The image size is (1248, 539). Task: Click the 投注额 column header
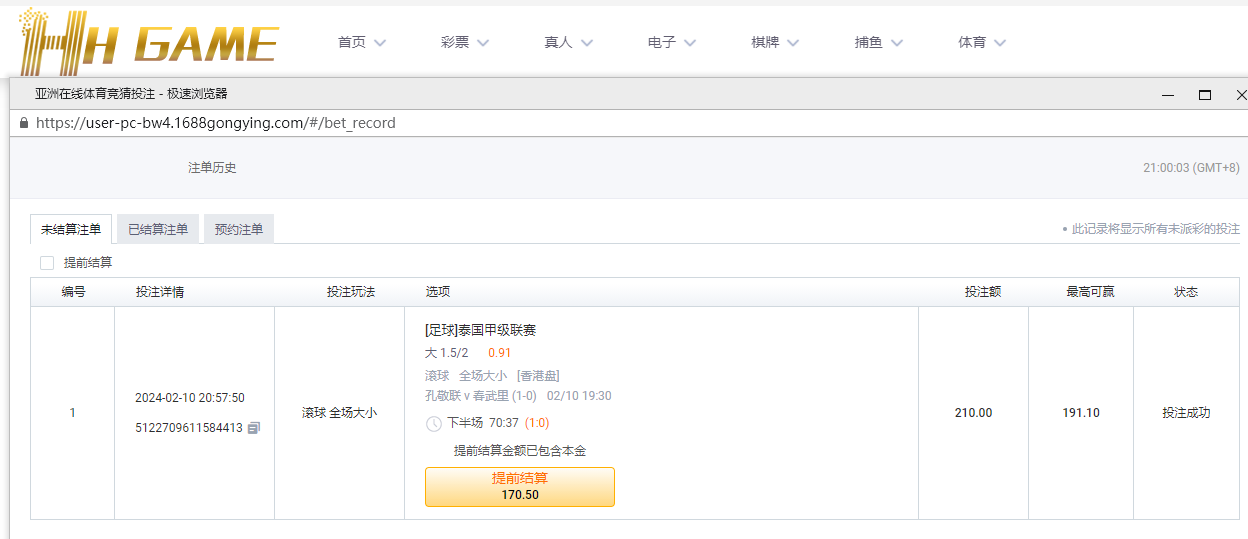pos(983,292)
